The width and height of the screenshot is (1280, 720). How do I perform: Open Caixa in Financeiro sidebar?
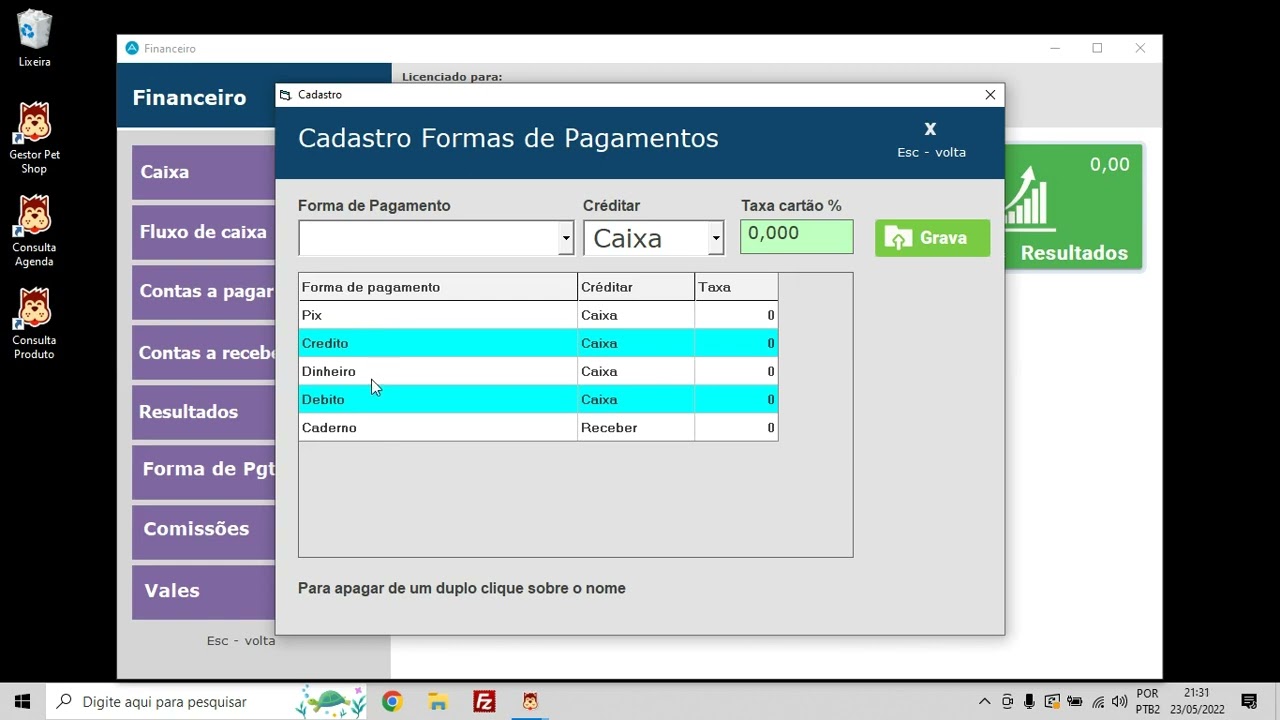point(204,172)
